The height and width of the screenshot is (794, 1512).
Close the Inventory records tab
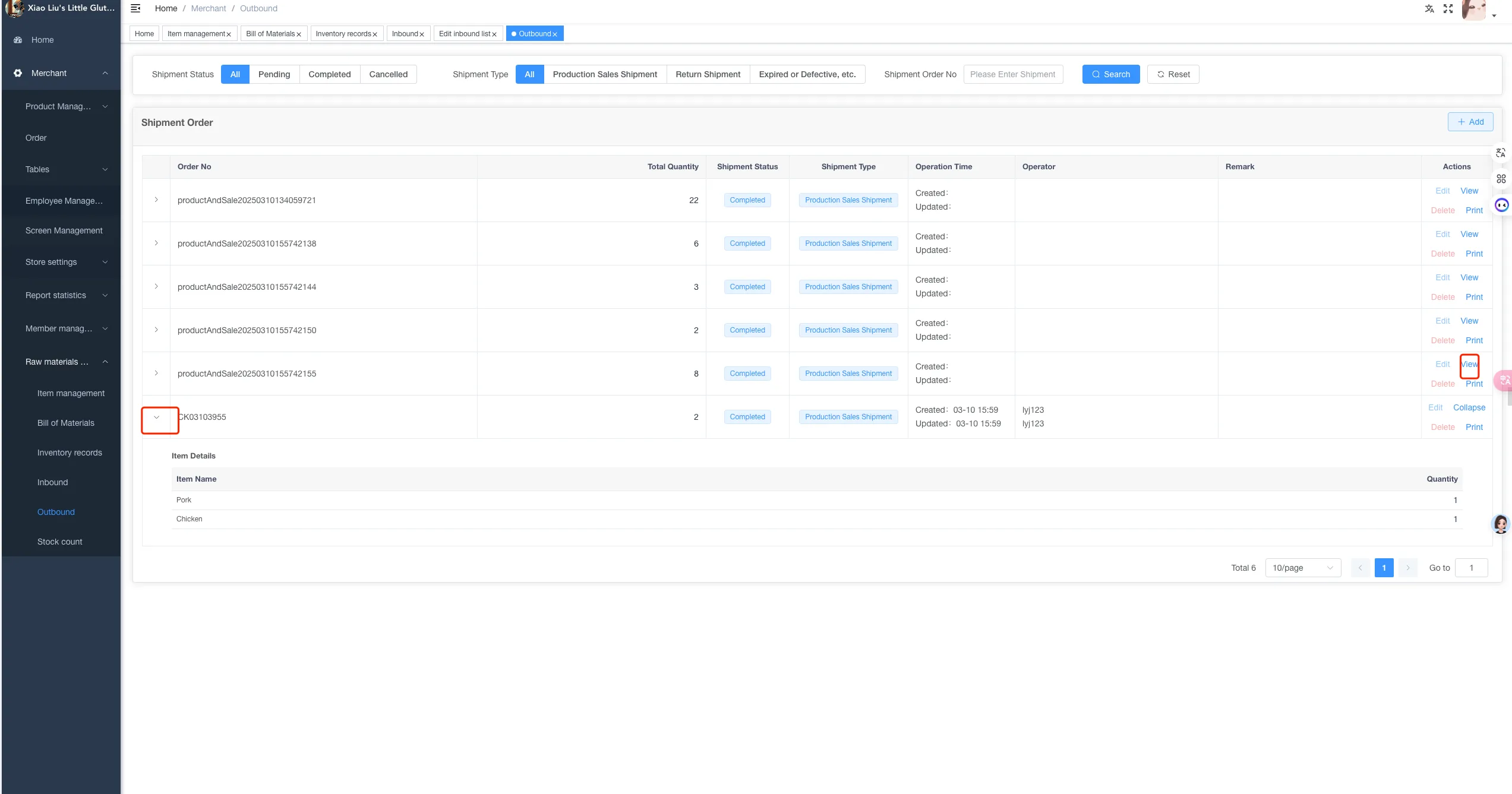click(375, 34)
